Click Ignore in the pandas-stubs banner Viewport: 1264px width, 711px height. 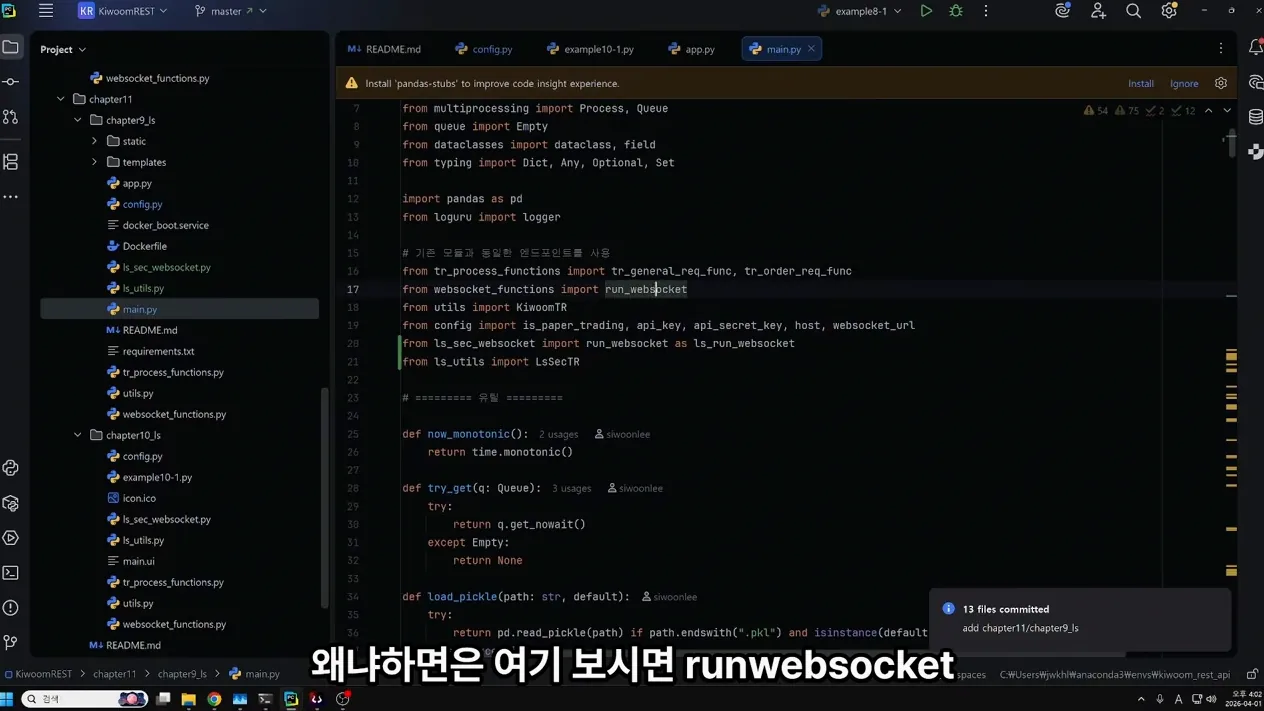(x=1184, y=84)
